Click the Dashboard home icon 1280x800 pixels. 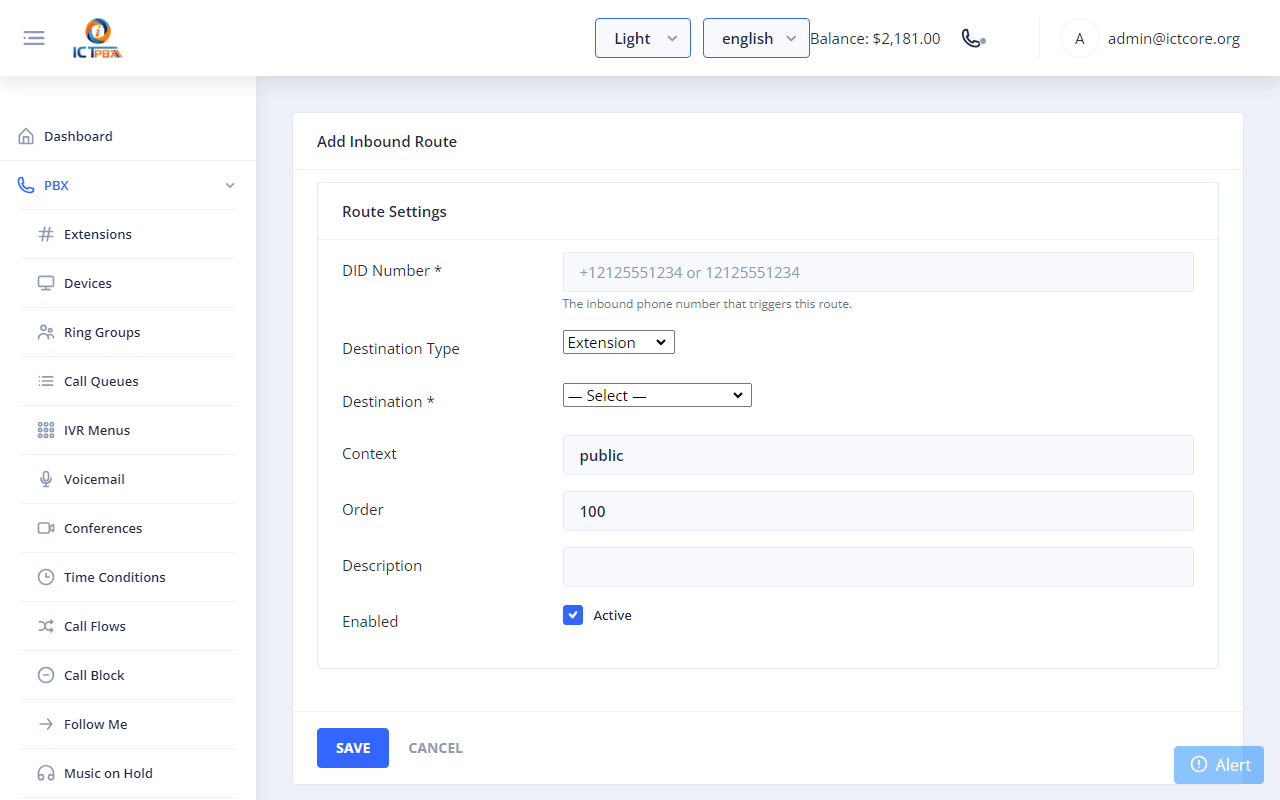point(26,136)
